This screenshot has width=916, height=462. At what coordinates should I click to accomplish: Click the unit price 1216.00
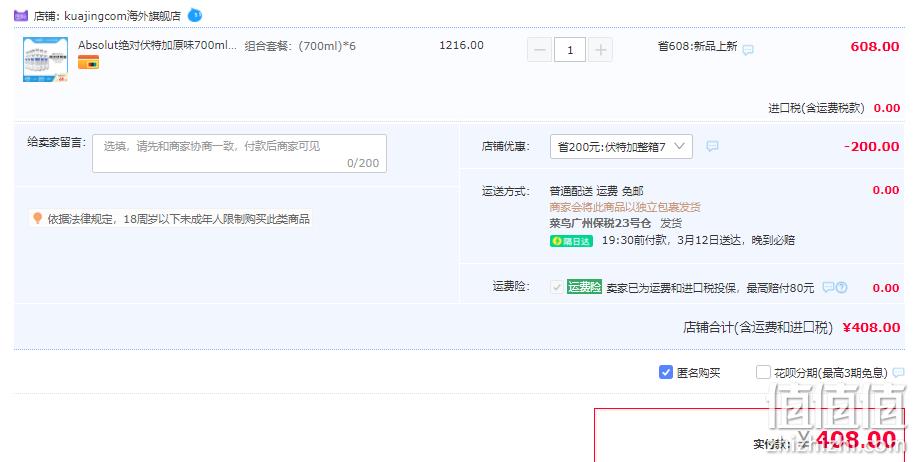pyautogui.click(x=462, y=45)
